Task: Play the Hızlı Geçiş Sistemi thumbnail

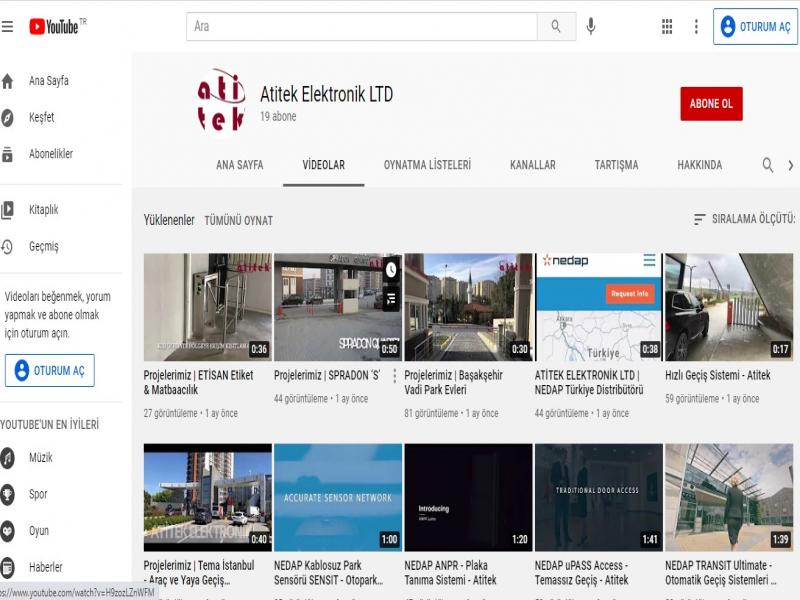Action: click(x=729, y=307)
